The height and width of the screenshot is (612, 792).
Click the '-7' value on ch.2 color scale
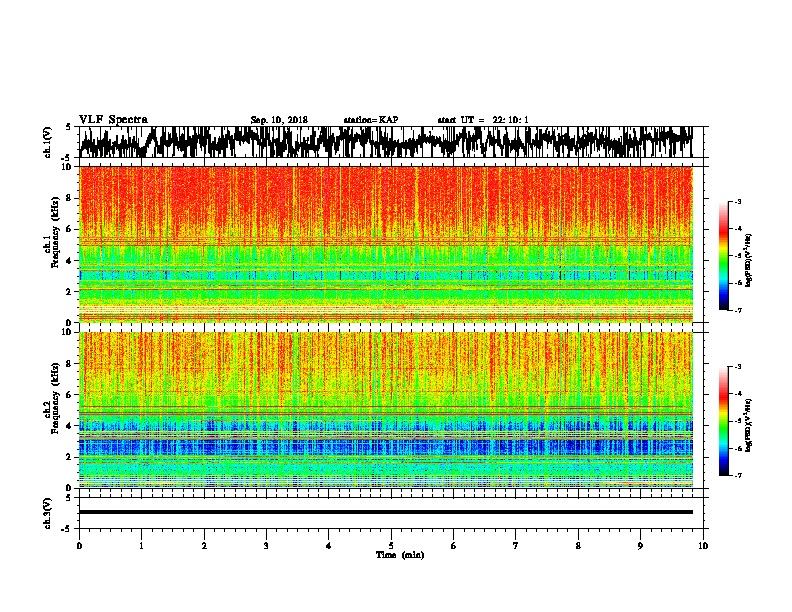click(737, 475)
